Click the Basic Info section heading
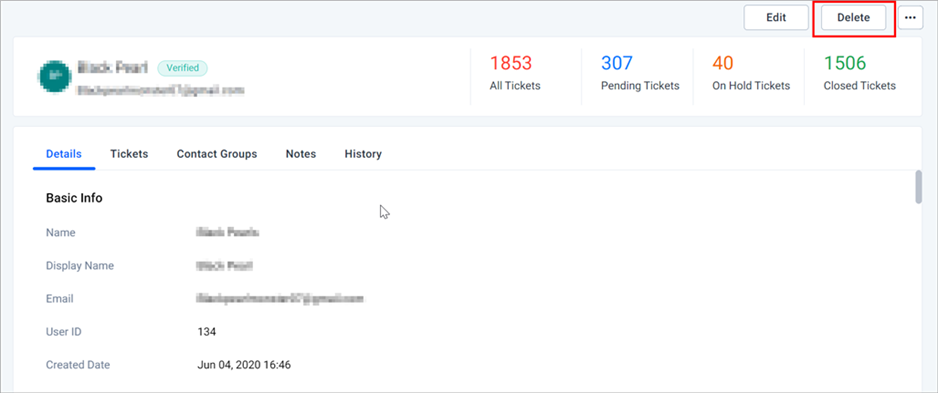Screen dimensions: 938x393 click(x=74, y=198)
